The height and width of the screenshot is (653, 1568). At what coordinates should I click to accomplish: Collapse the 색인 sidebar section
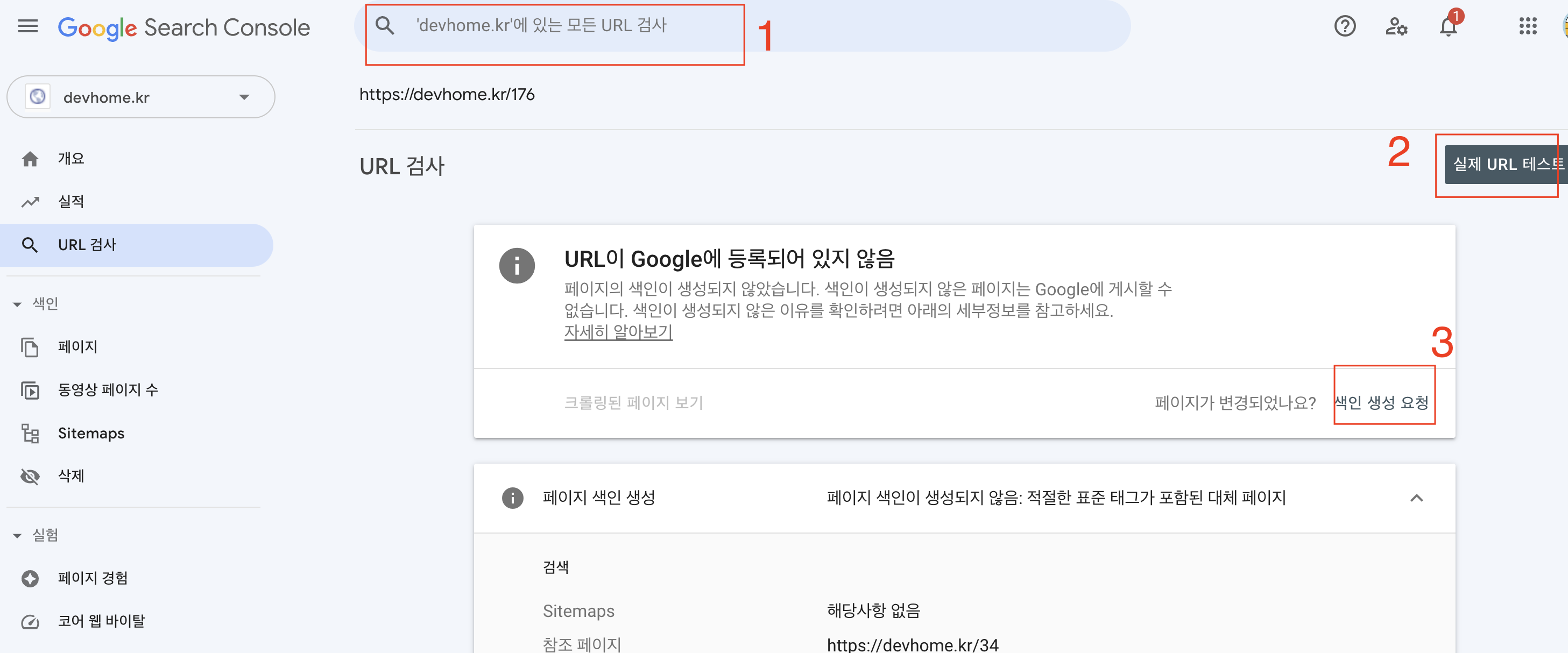coord(17,304)
